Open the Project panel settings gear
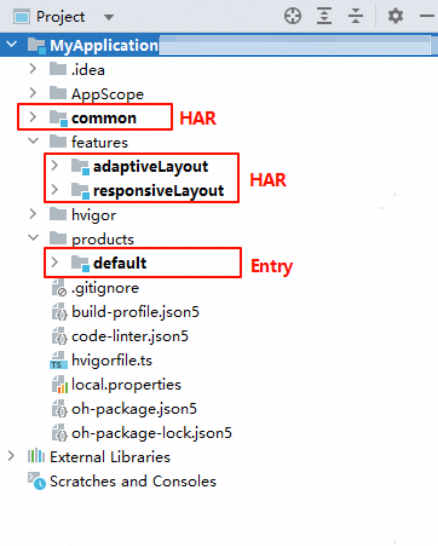This screenshot has height=546, width=438. point(396,16)
